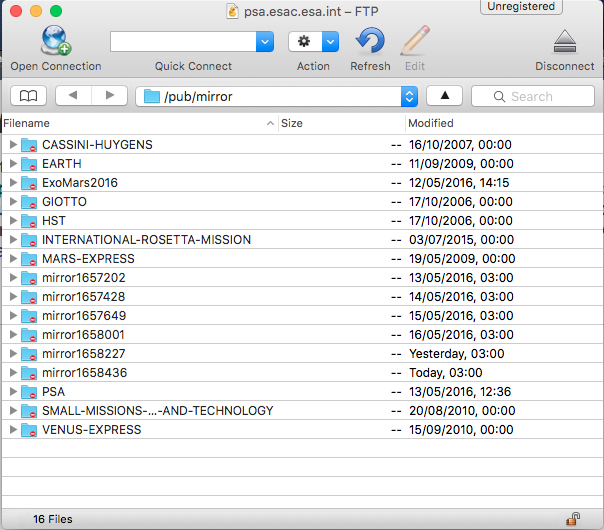Expand the mirror1657428 folder triangle
The image size is (604, 530).
(x=13, y=297)
